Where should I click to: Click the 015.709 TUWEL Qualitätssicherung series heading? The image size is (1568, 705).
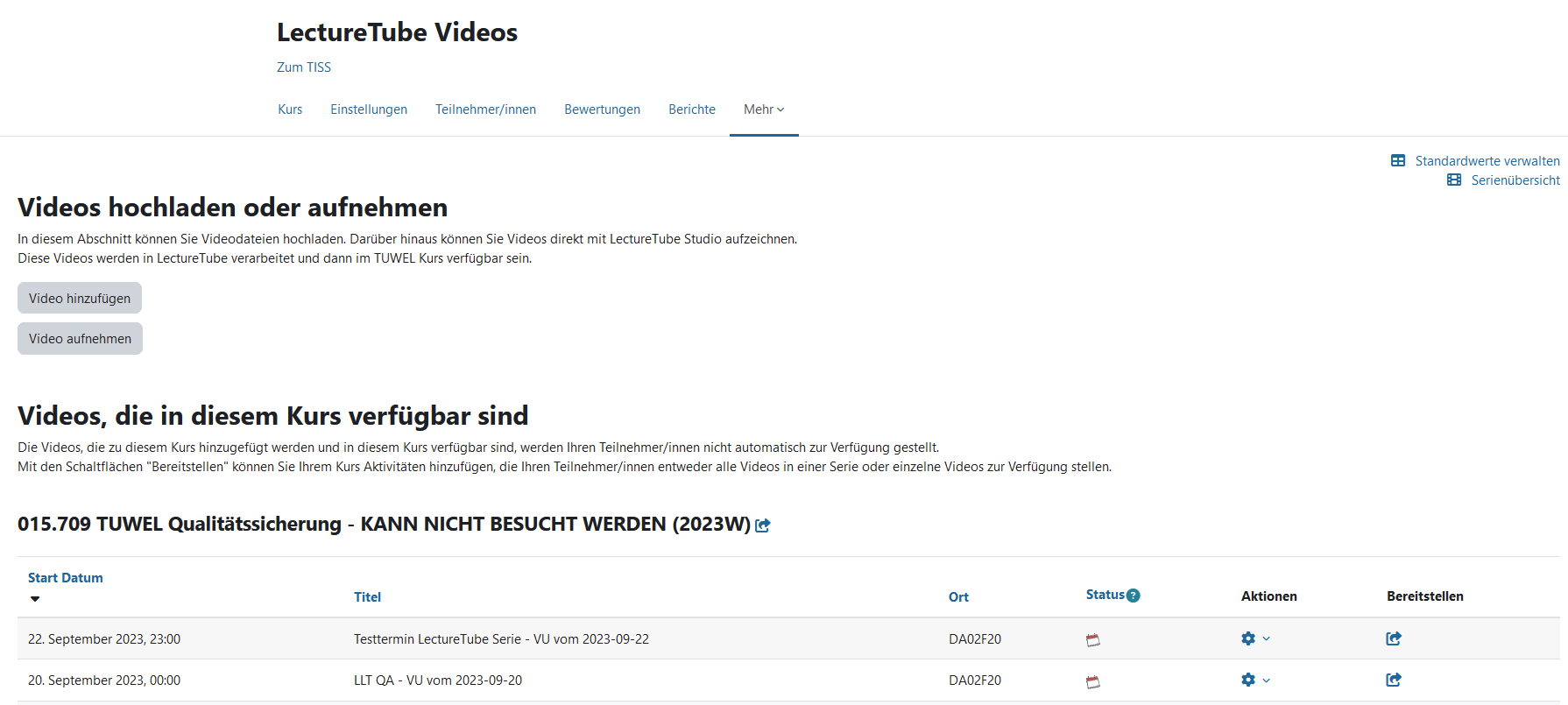click(x=384, y=524)
